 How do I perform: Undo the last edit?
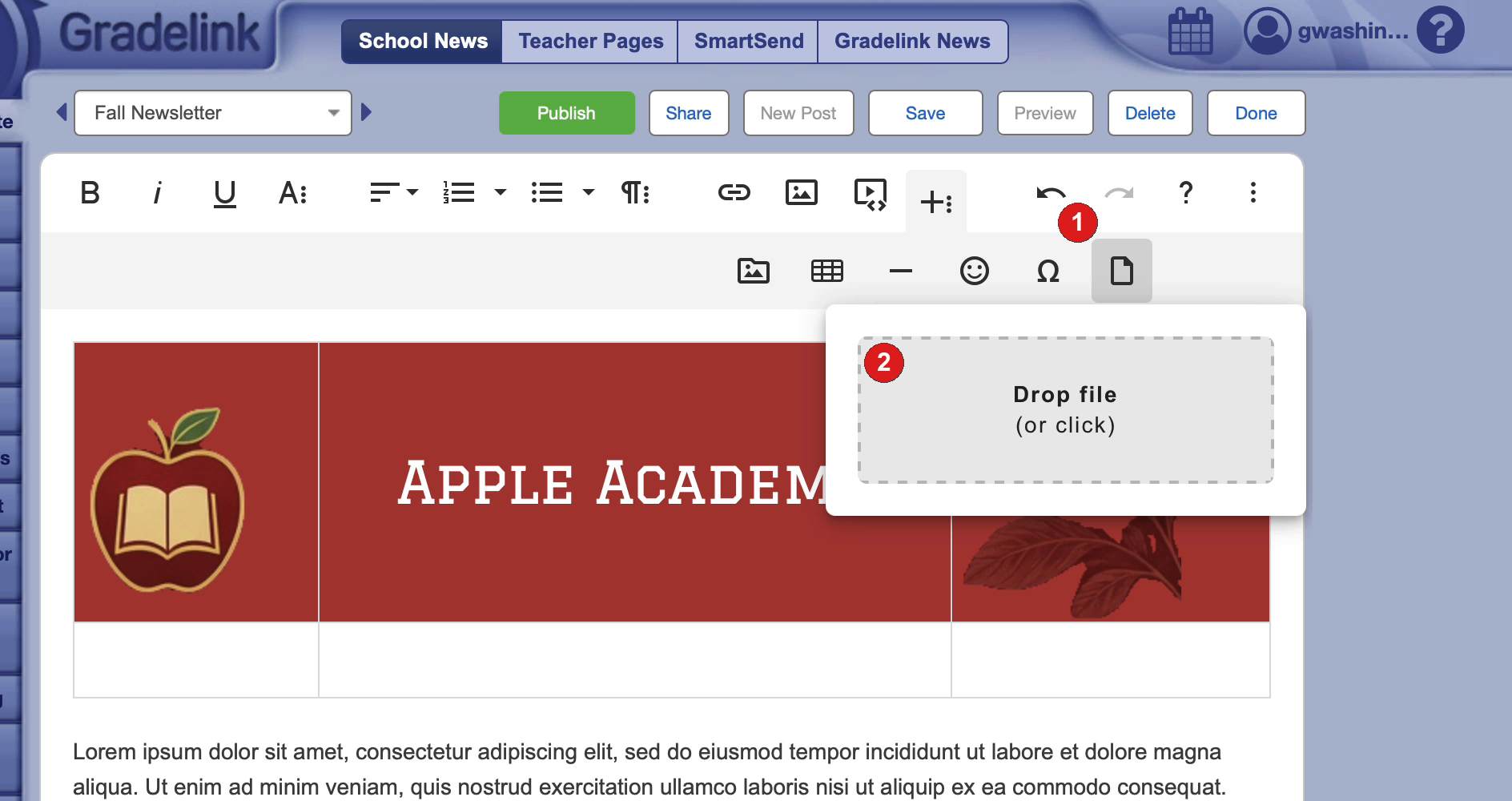[1051, 192]
